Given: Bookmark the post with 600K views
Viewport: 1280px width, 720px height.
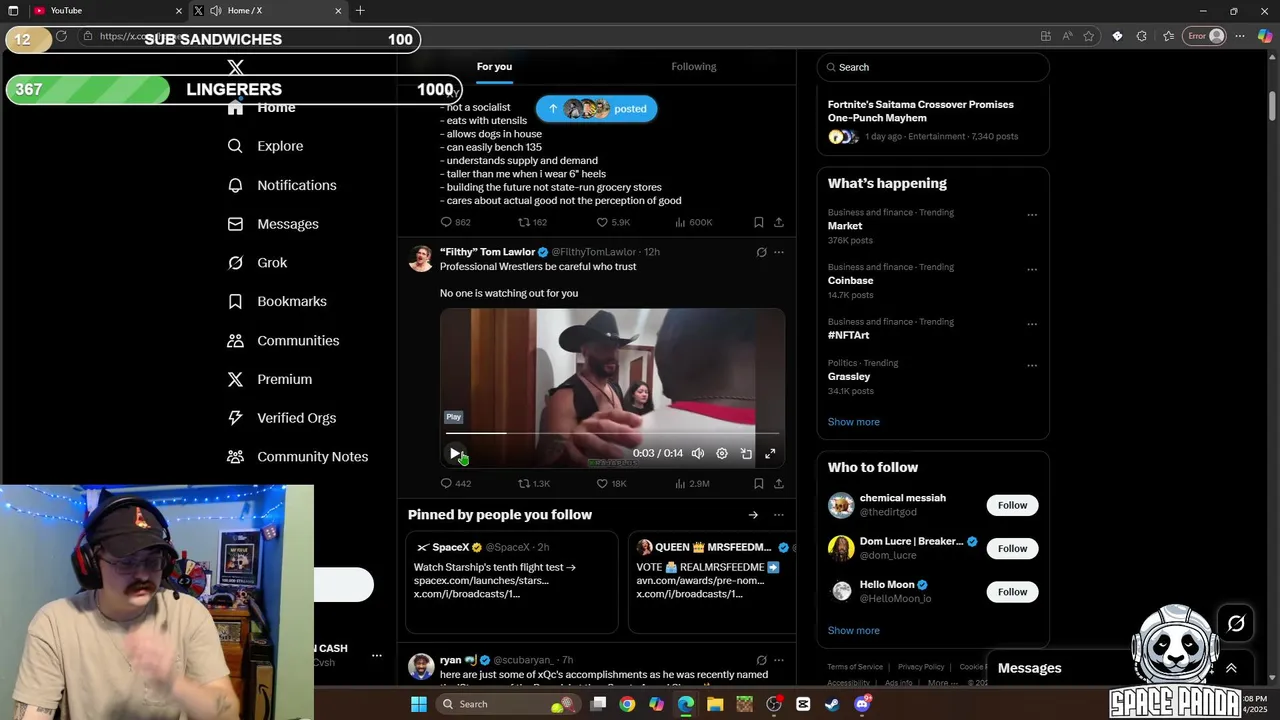Looking at the screenshot, I should [x=758, y=222].
